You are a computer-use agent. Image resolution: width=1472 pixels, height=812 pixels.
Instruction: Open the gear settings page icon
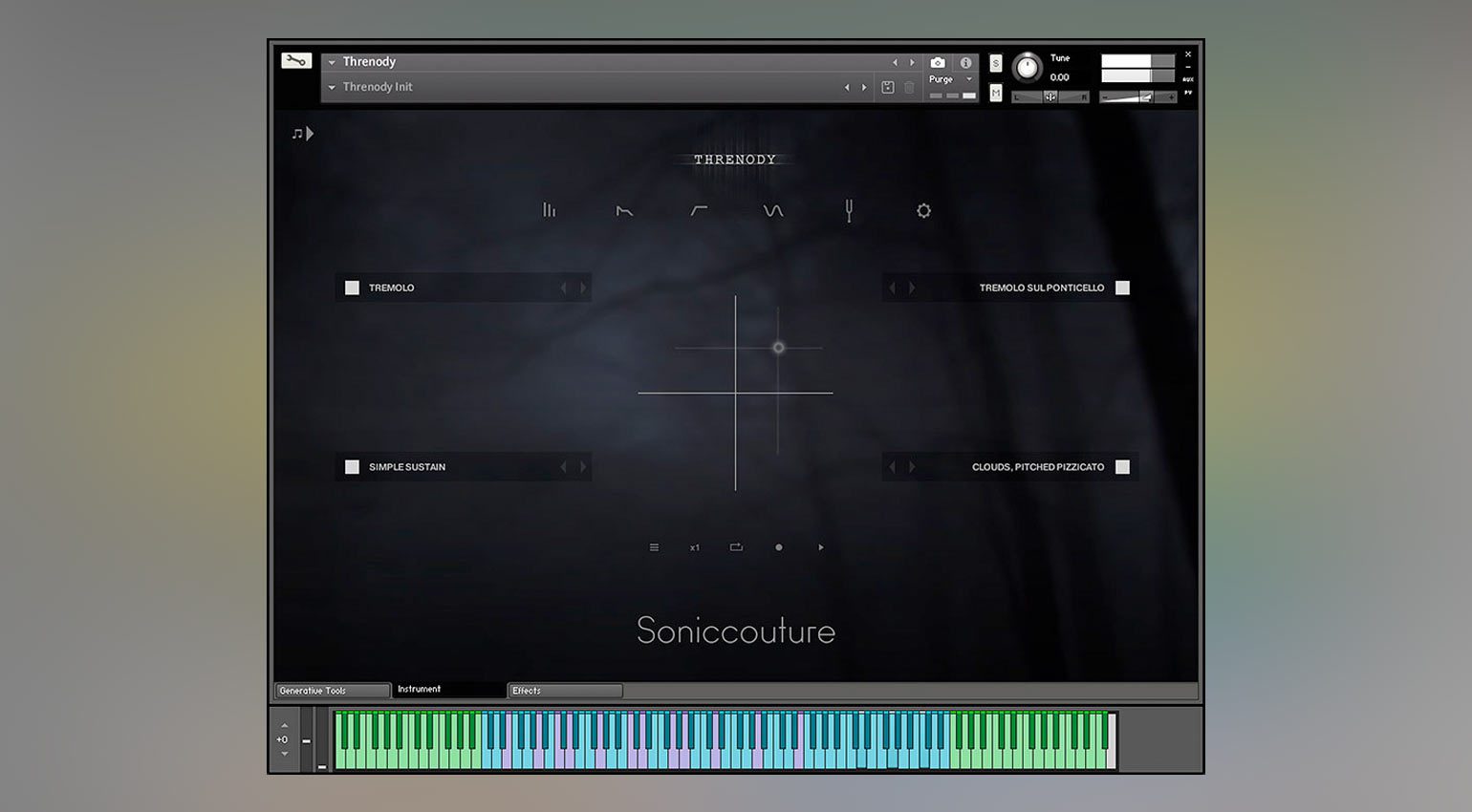(x=923, y=210)
